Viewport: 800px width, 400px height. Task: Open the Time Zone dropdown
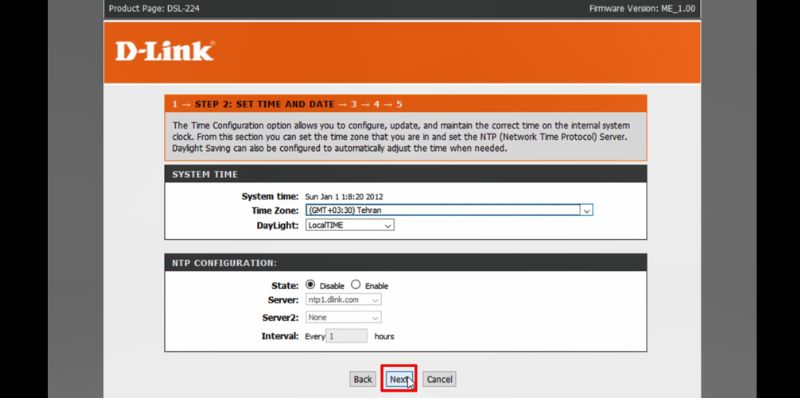click(449, 210)
